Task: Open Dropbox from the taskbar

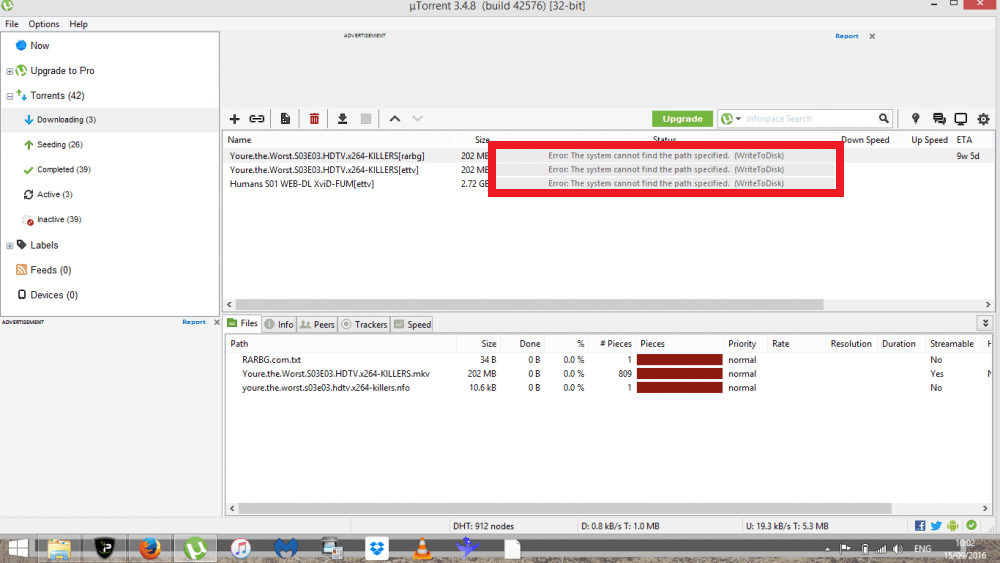Action: pos(377,548)
